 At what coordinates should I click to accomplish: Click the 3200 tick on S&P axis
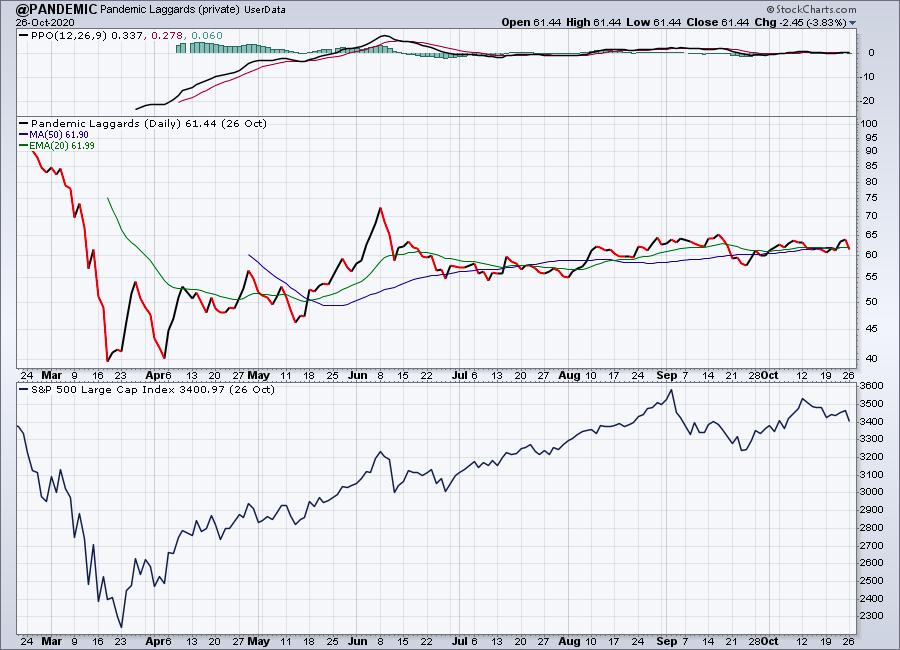871,457
